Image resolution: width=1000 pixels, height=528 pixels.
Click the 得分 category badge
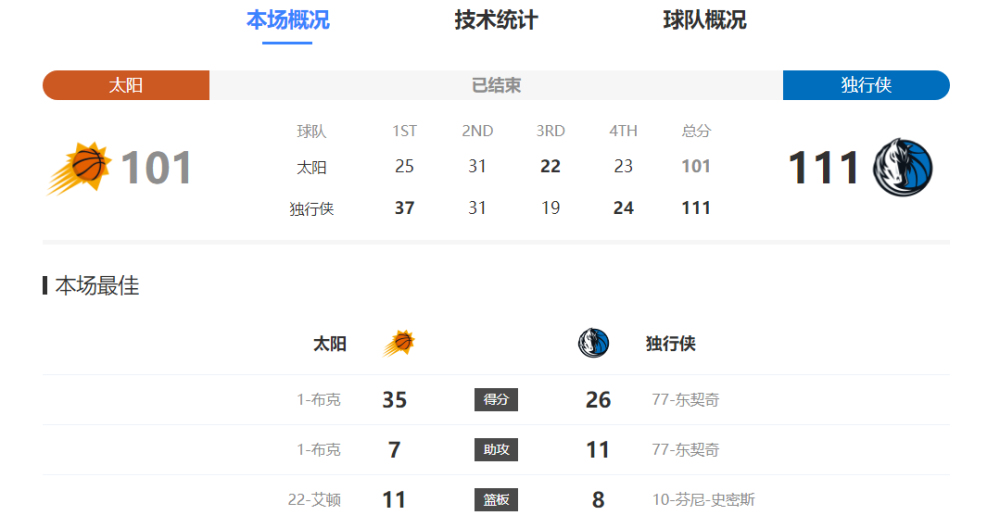[x=496, y=400]
